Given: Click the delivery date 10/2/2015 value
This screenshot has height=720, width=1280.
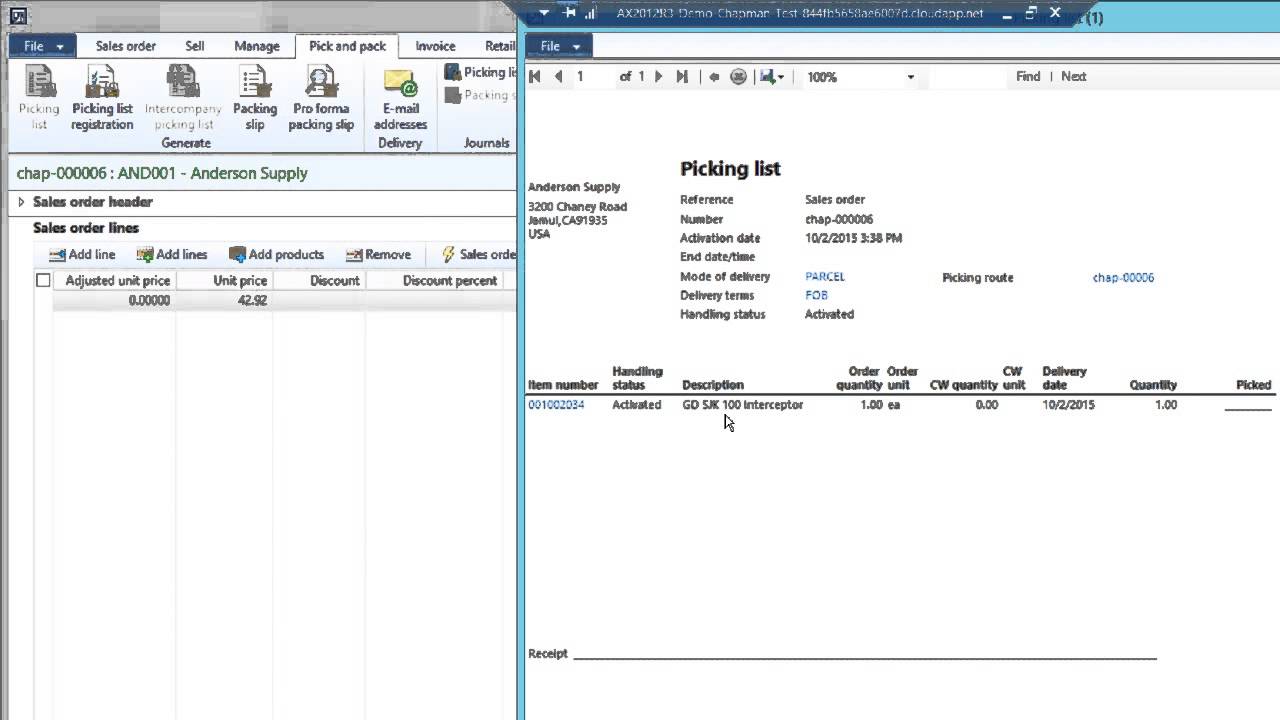Looking at the screenshot, I should point(1068,405).
